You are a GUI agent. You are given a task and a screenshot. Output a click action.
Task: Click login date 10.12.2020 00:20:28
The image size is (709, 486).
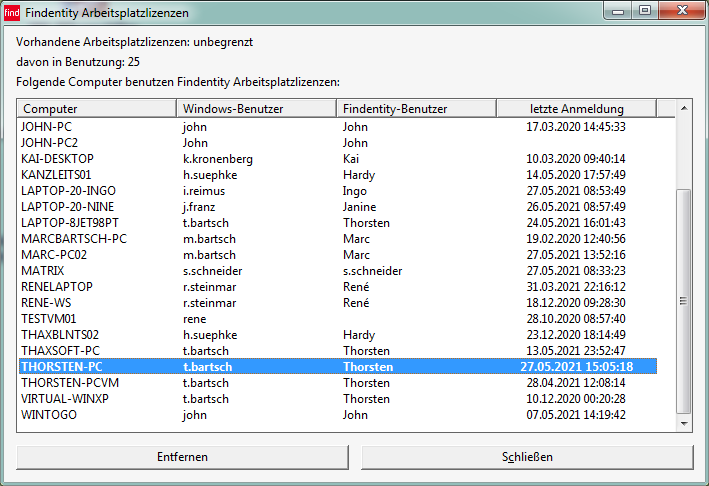pos(576,399)
